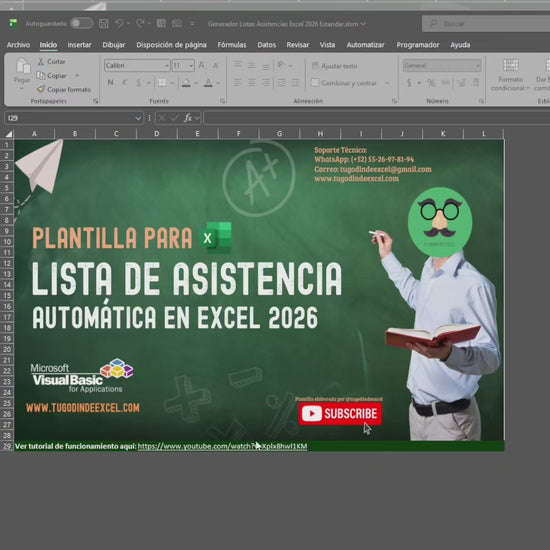Open the Disposición de página tab
This screenshot has height=550, width=550.
tap(171, 45)
